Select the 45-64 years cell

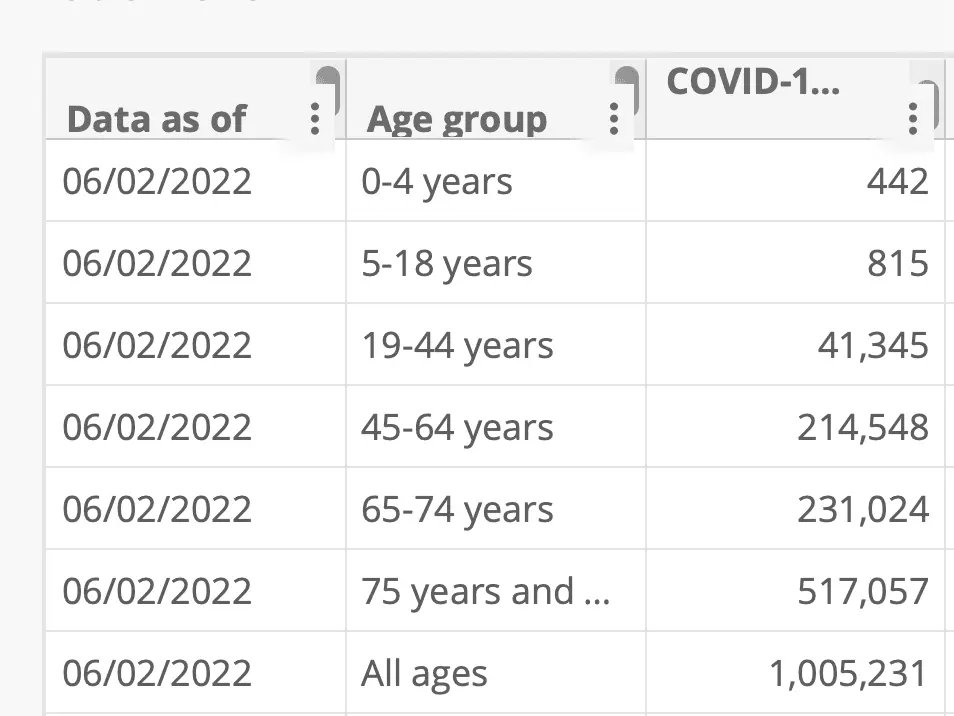coord(457,428)
